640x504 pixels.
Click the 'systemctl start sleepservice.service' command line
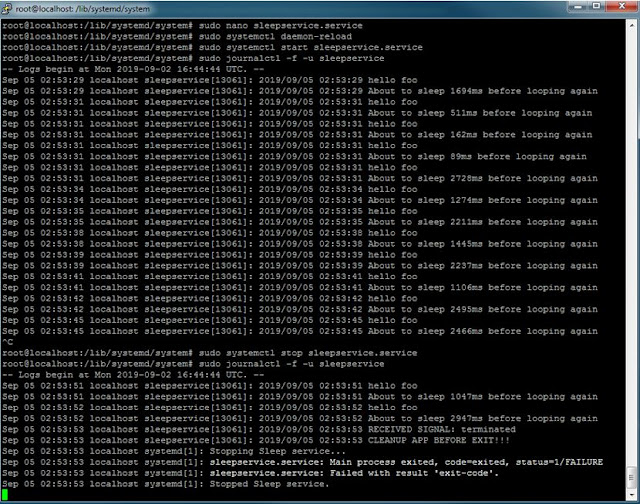[212, 47]
